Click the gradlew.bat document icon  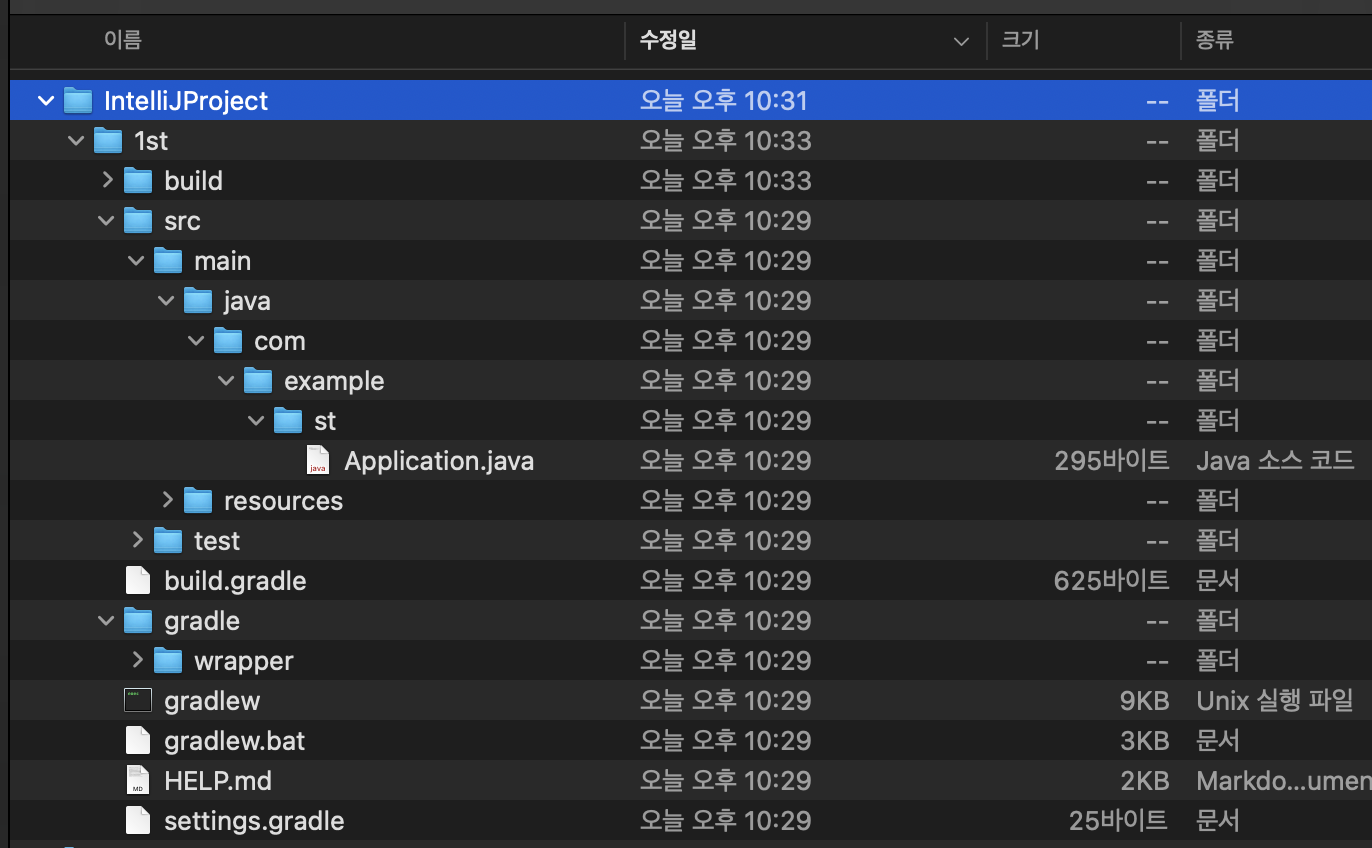[138, 741]
